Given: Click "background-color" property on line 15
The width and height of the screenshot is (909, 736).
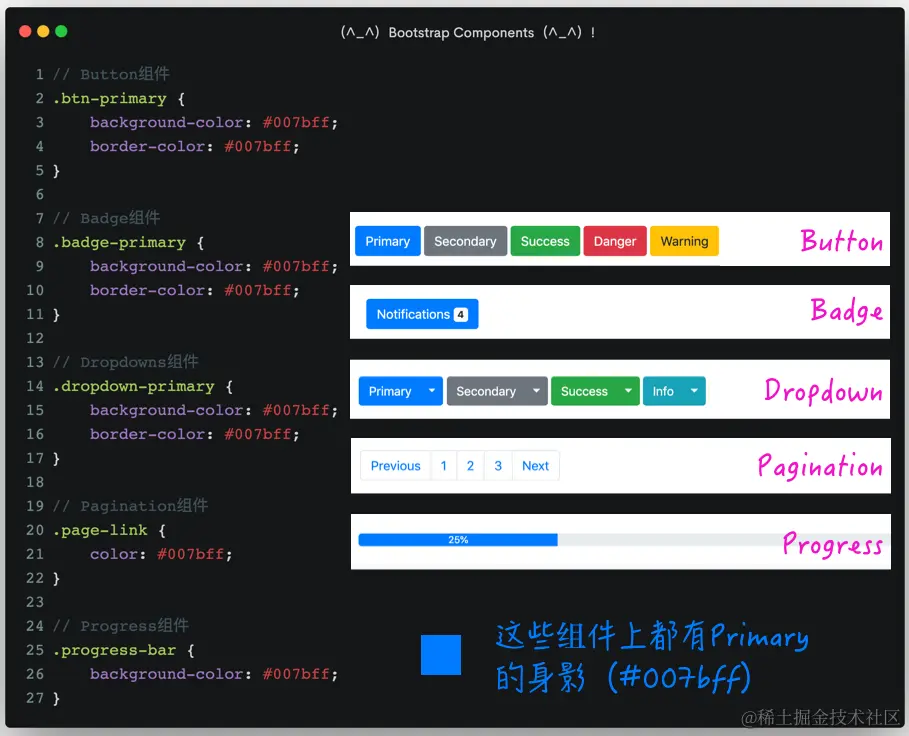Looking at the screenshot, I should click(166, 410).
